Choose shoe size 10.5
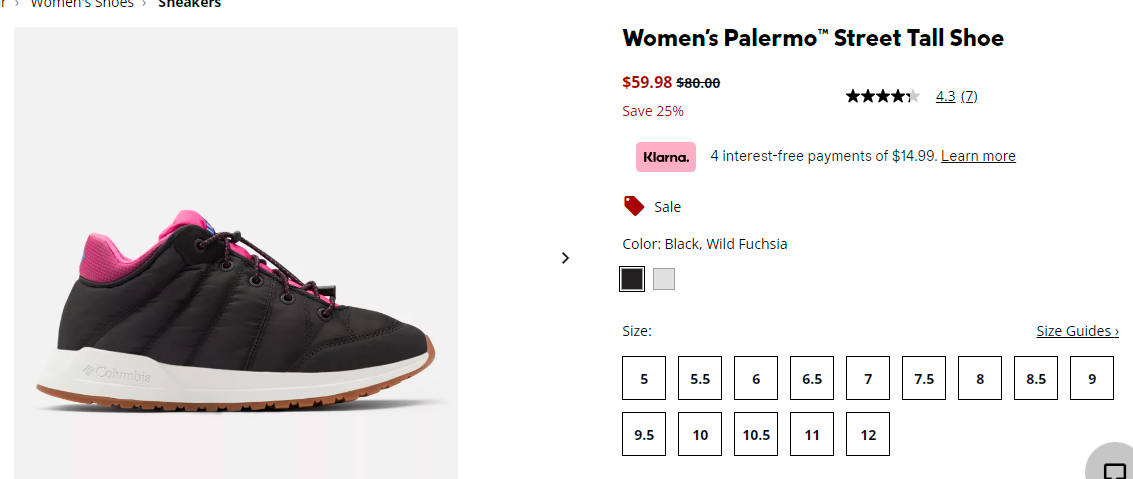 click(756, 434)
